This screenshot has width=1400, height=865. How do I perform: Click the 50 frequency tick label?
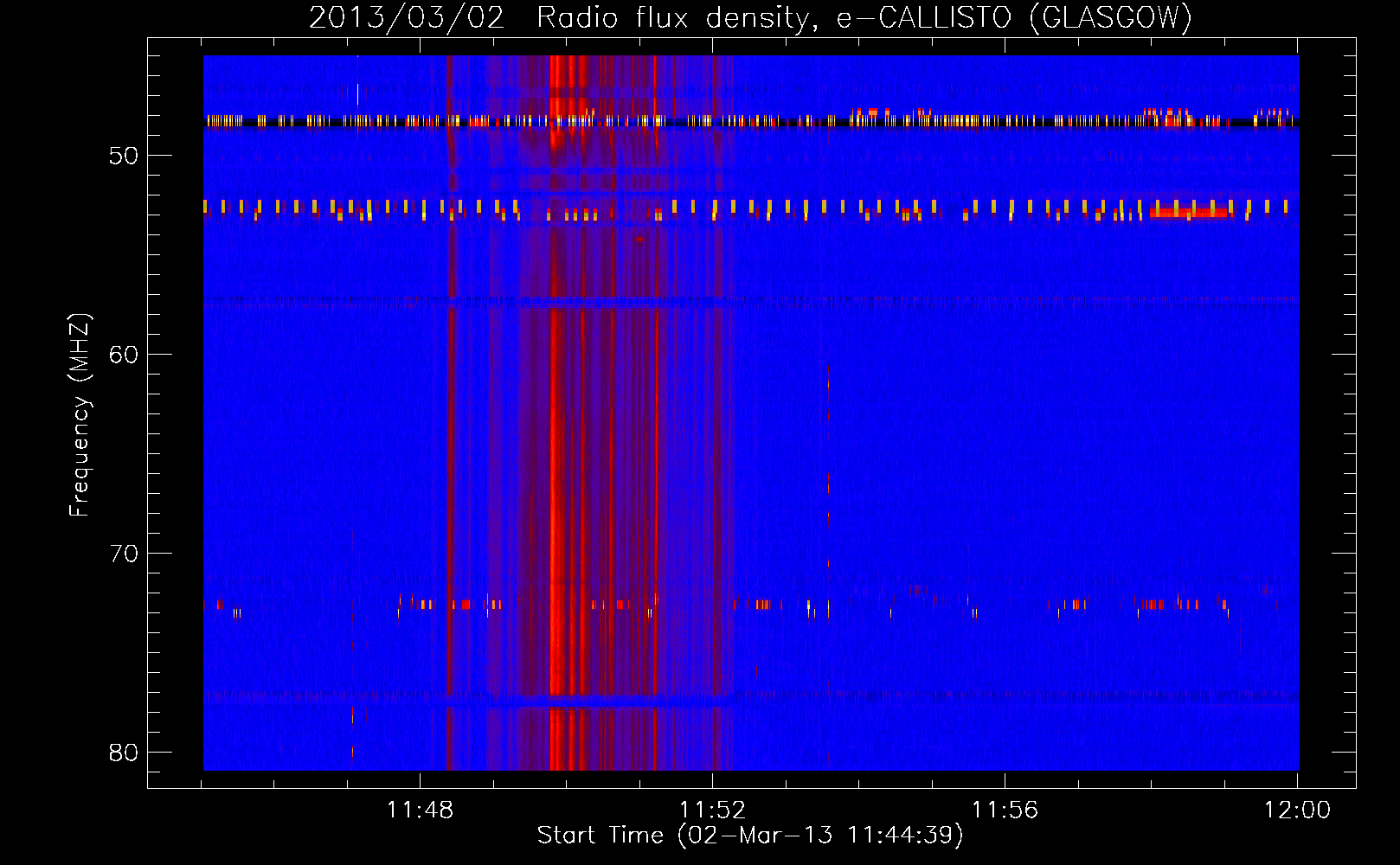124,157
